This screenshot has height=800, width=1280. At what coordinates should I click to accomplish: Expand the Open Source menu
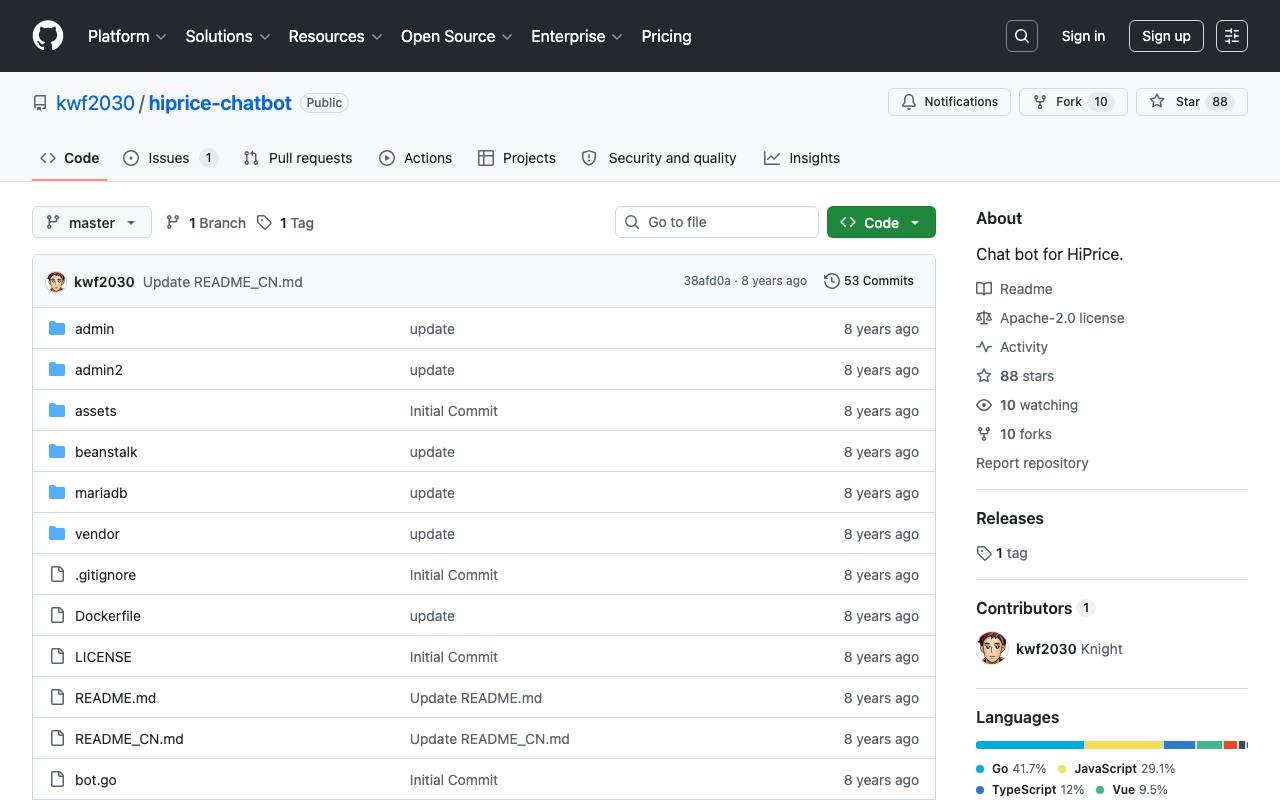[457, 36]
